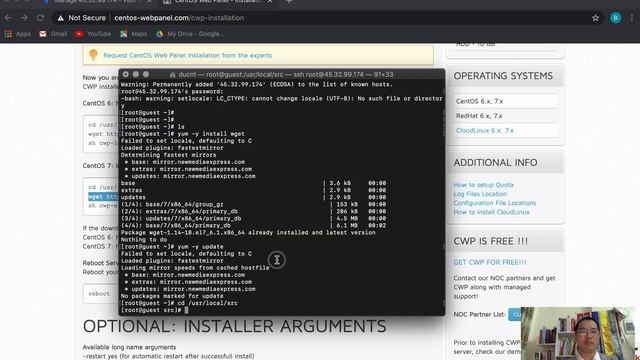
Task: Bookmark this page with the star icon
Action: click(x=596, y=18)
